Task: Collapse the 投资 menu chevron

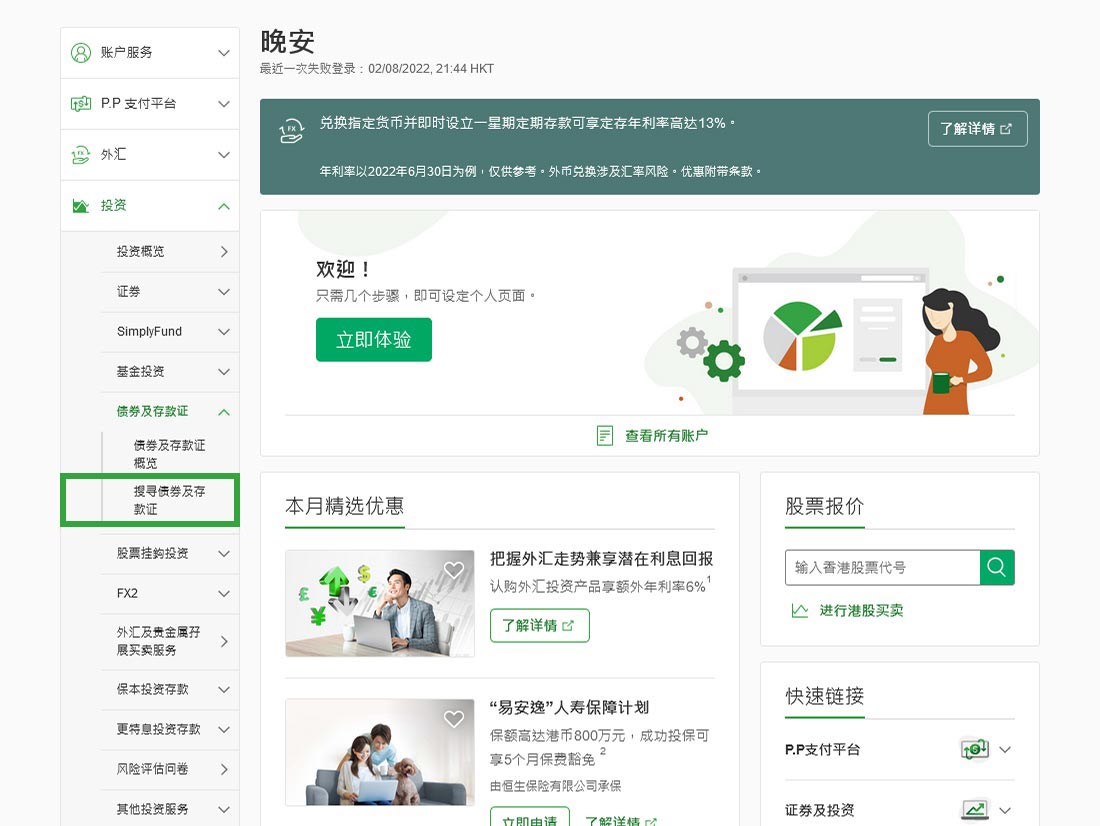Action: 224,206
